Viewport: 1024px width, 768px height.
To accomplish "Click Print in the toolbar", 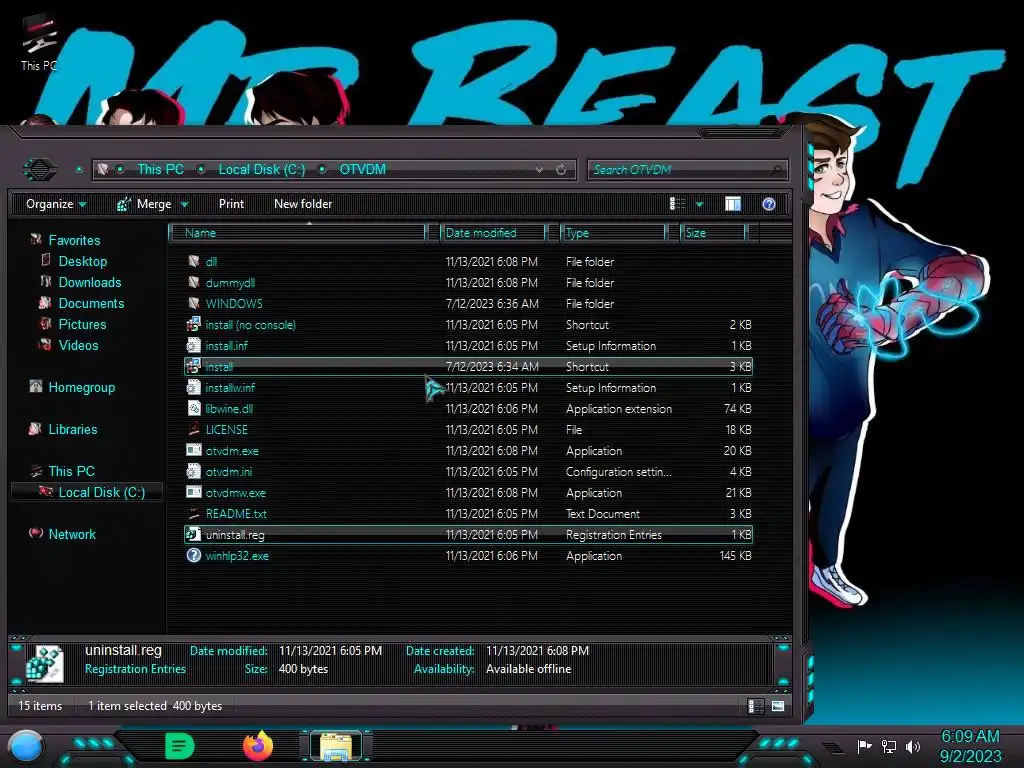I will coord(231,204).
